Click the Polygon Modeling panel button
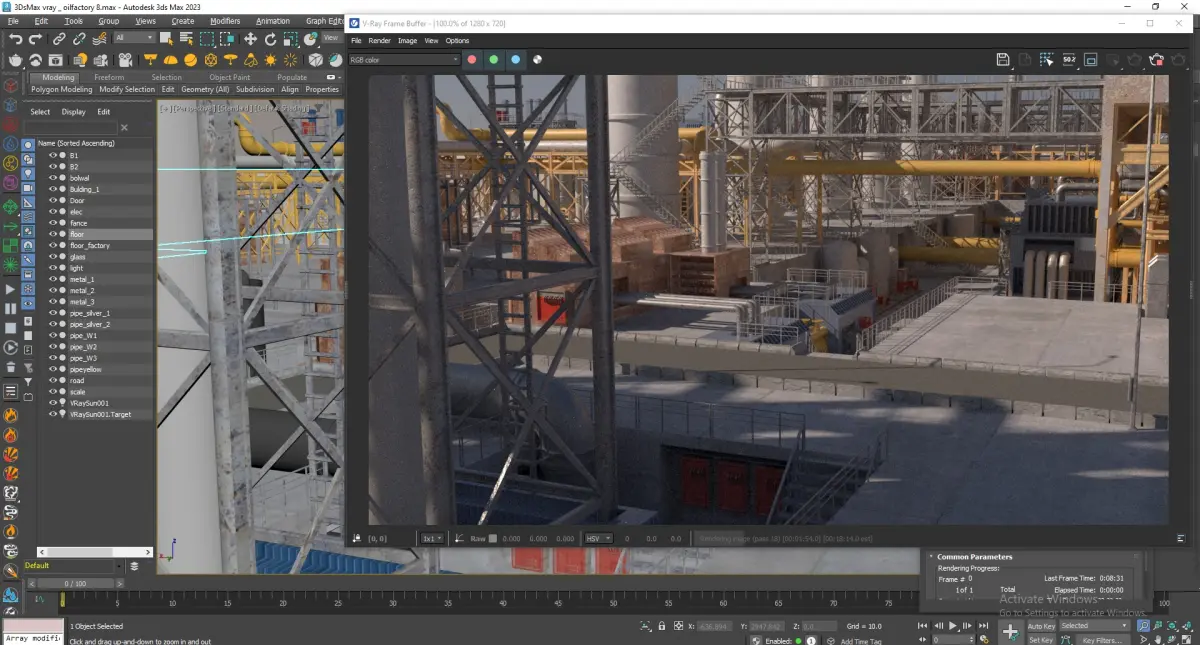The image size is (1200, 645). 61,89
